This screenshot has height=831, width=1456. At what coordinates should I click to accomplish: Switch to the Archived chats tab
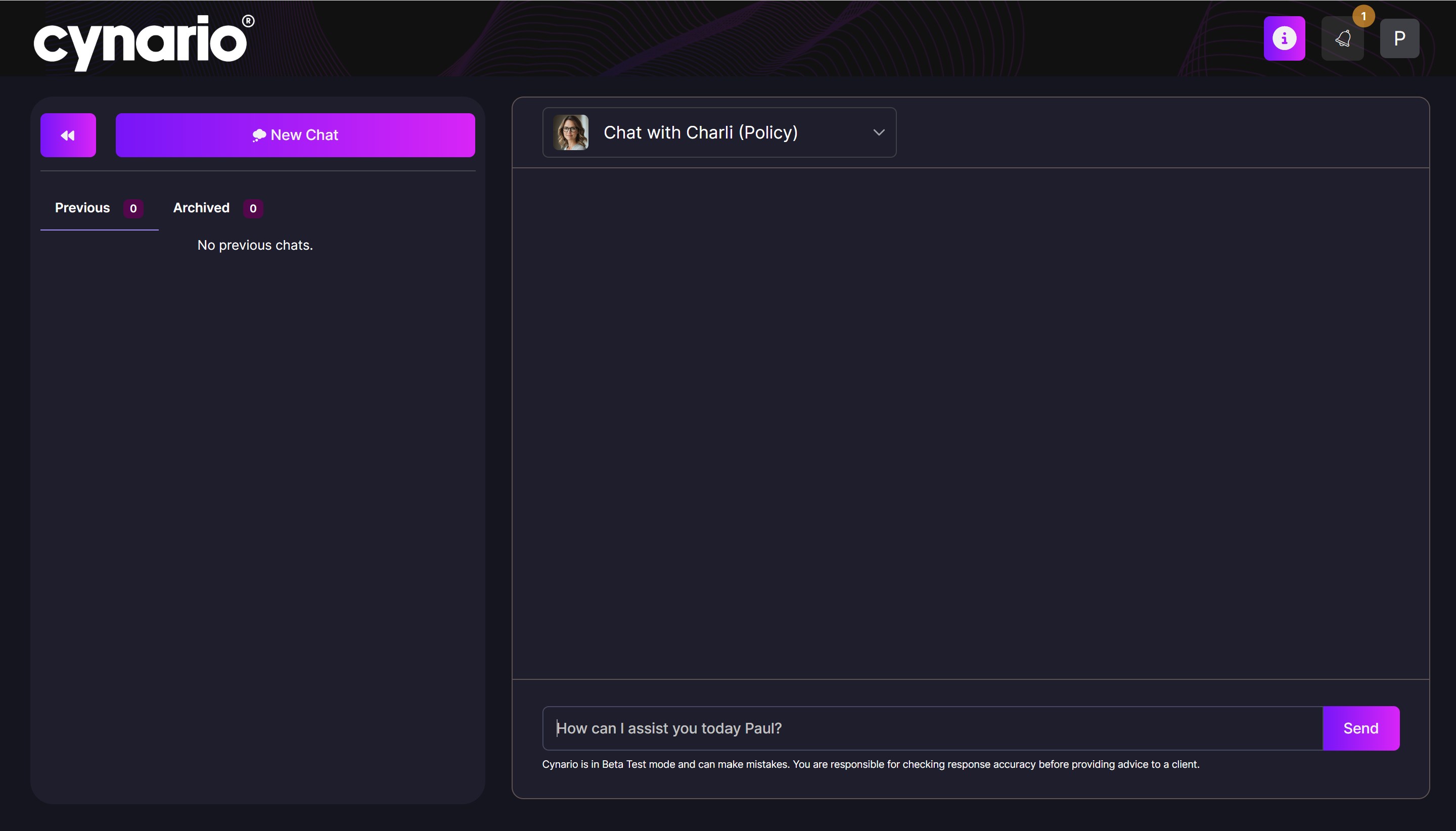coord(217,208)
